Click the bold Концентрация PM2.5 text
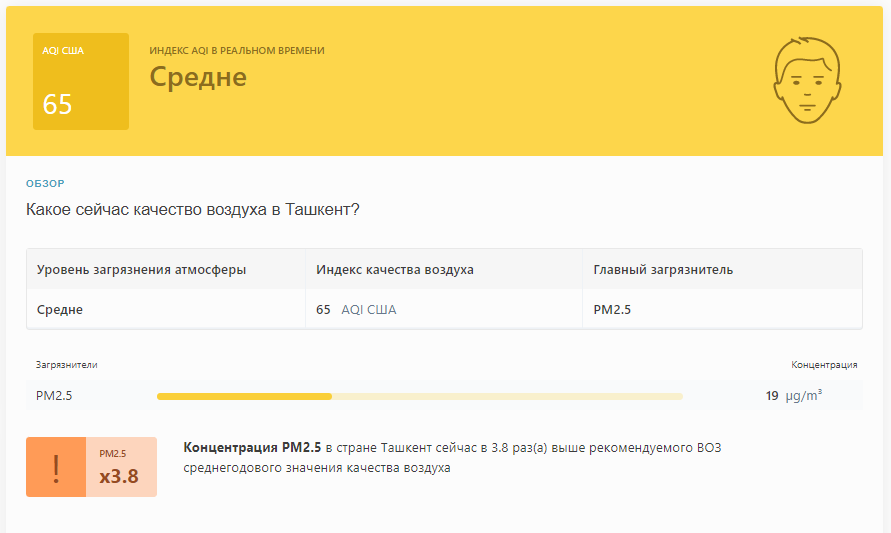The image size is (891, 533). pos(252,448)
